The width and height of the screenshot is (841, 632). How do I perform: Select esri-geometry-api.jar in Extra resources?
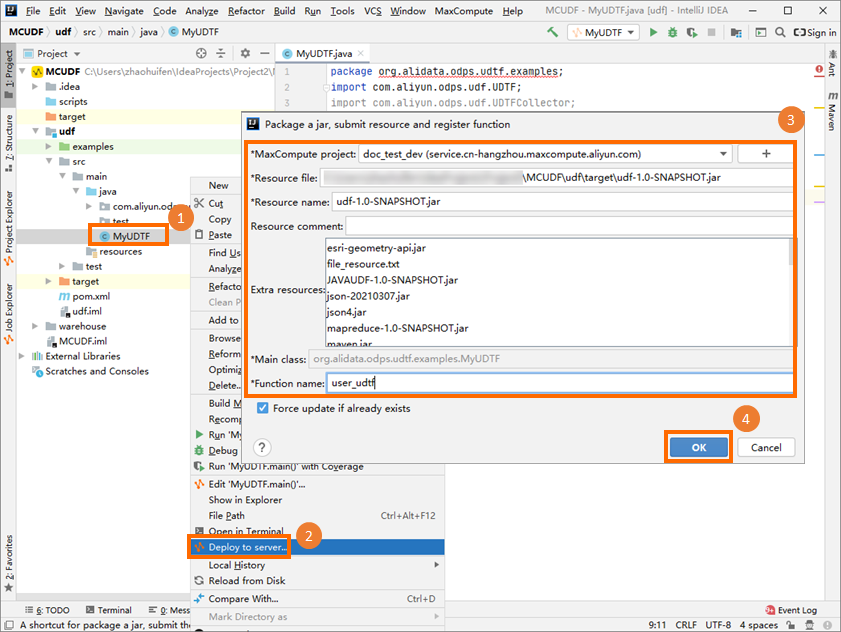377,248
